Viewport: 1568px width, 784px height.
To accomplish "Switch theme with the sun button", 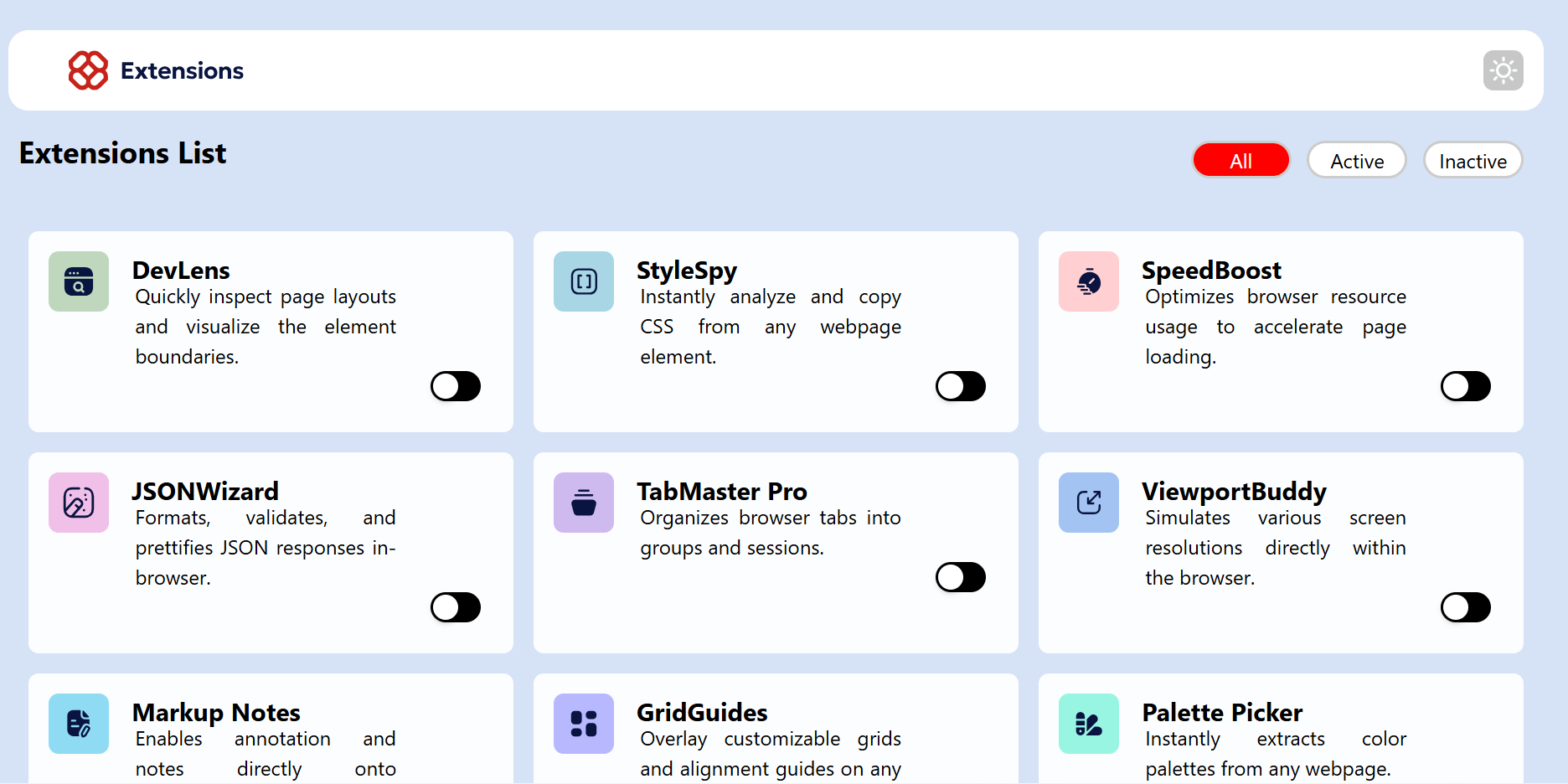I will click(1503, 70).
